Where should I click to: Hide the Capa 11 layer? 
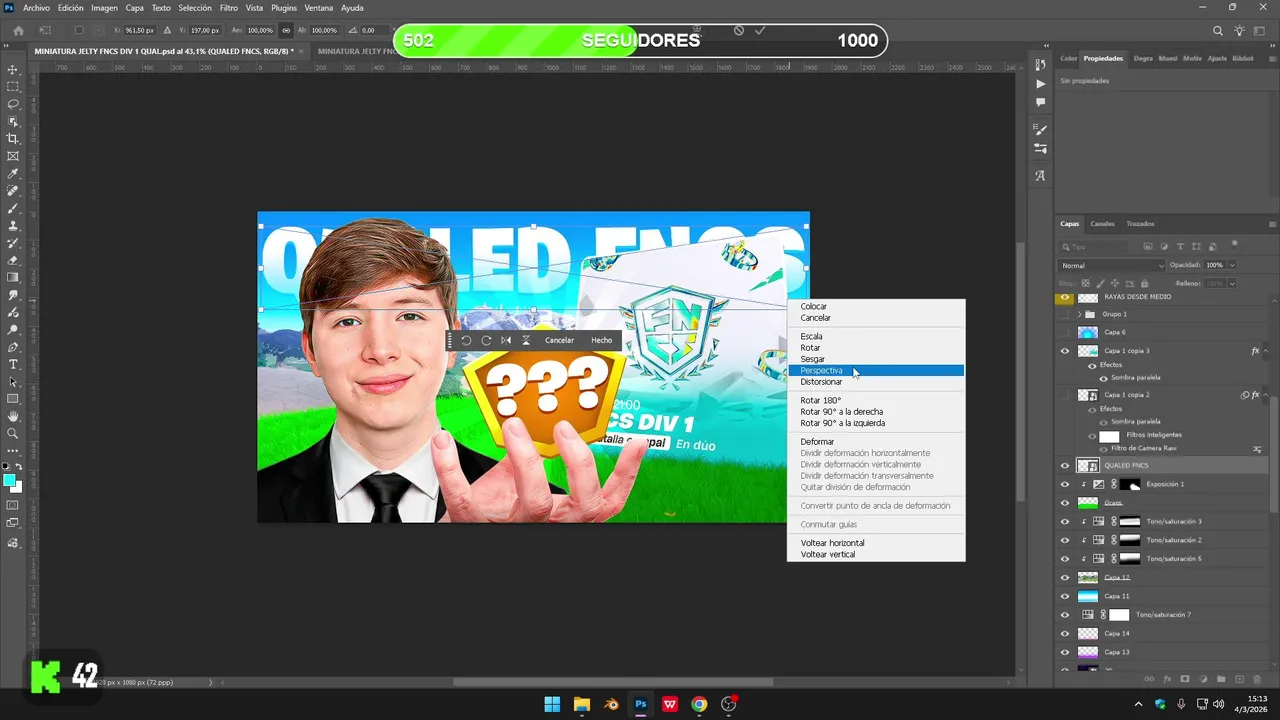[1064, 596]
